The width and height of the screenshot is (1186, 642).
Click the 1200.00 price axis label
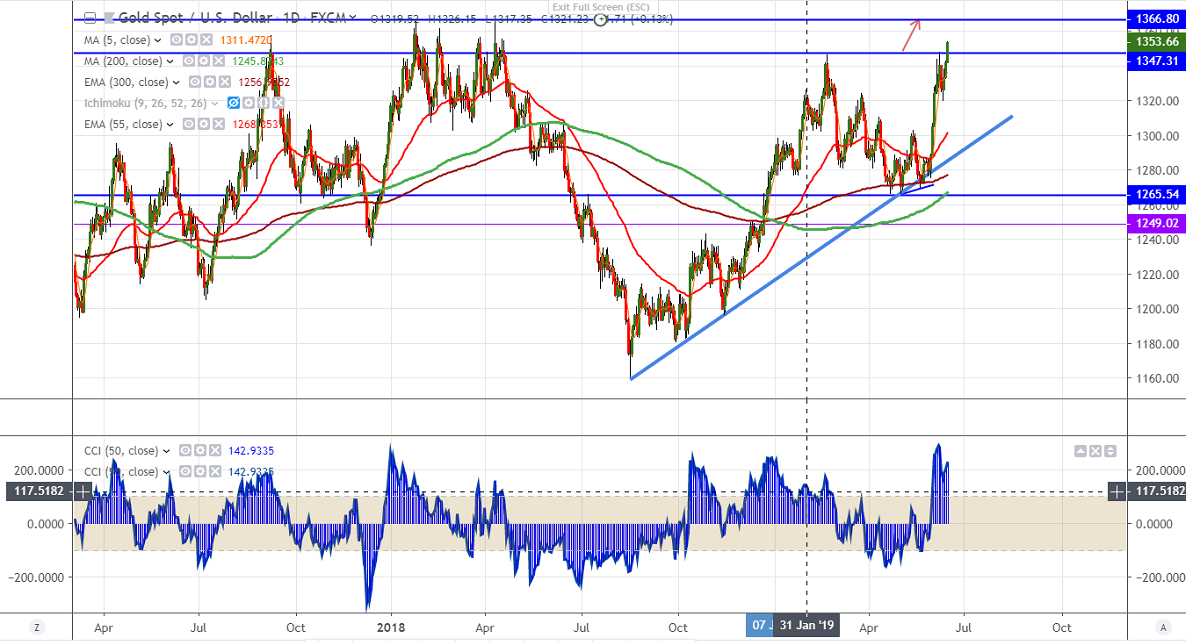[x=1157, y=309]
